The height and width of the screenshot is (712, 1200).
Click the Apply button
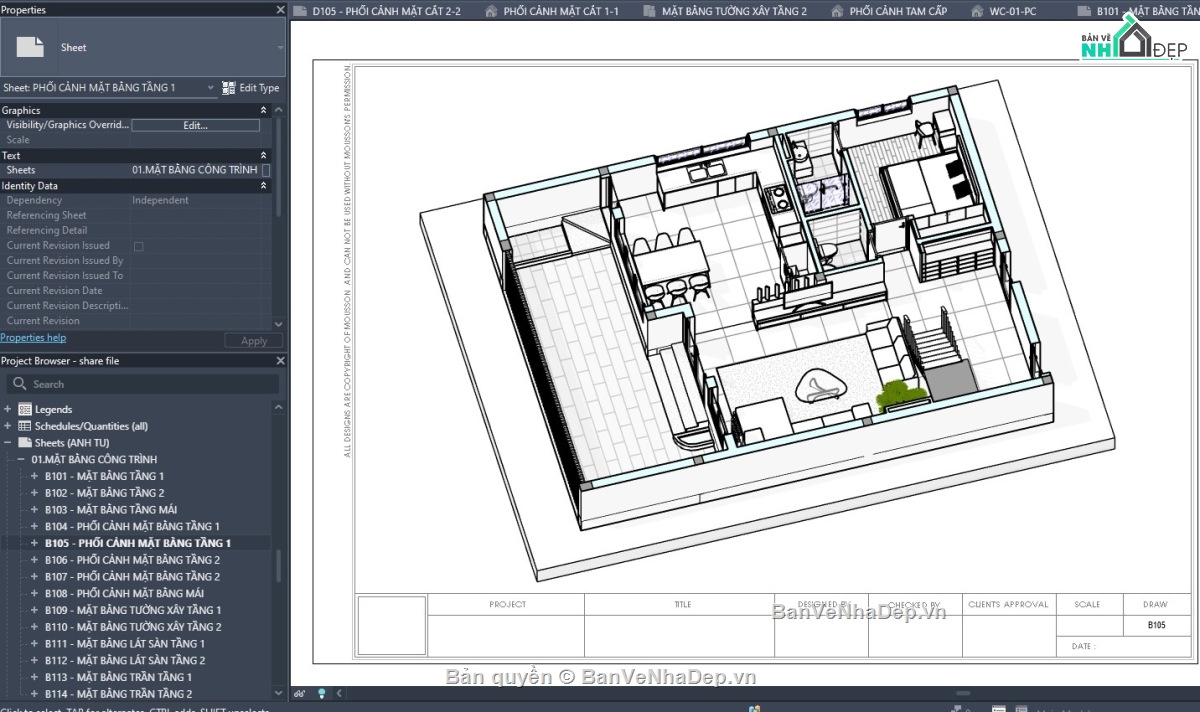[254, 341]
